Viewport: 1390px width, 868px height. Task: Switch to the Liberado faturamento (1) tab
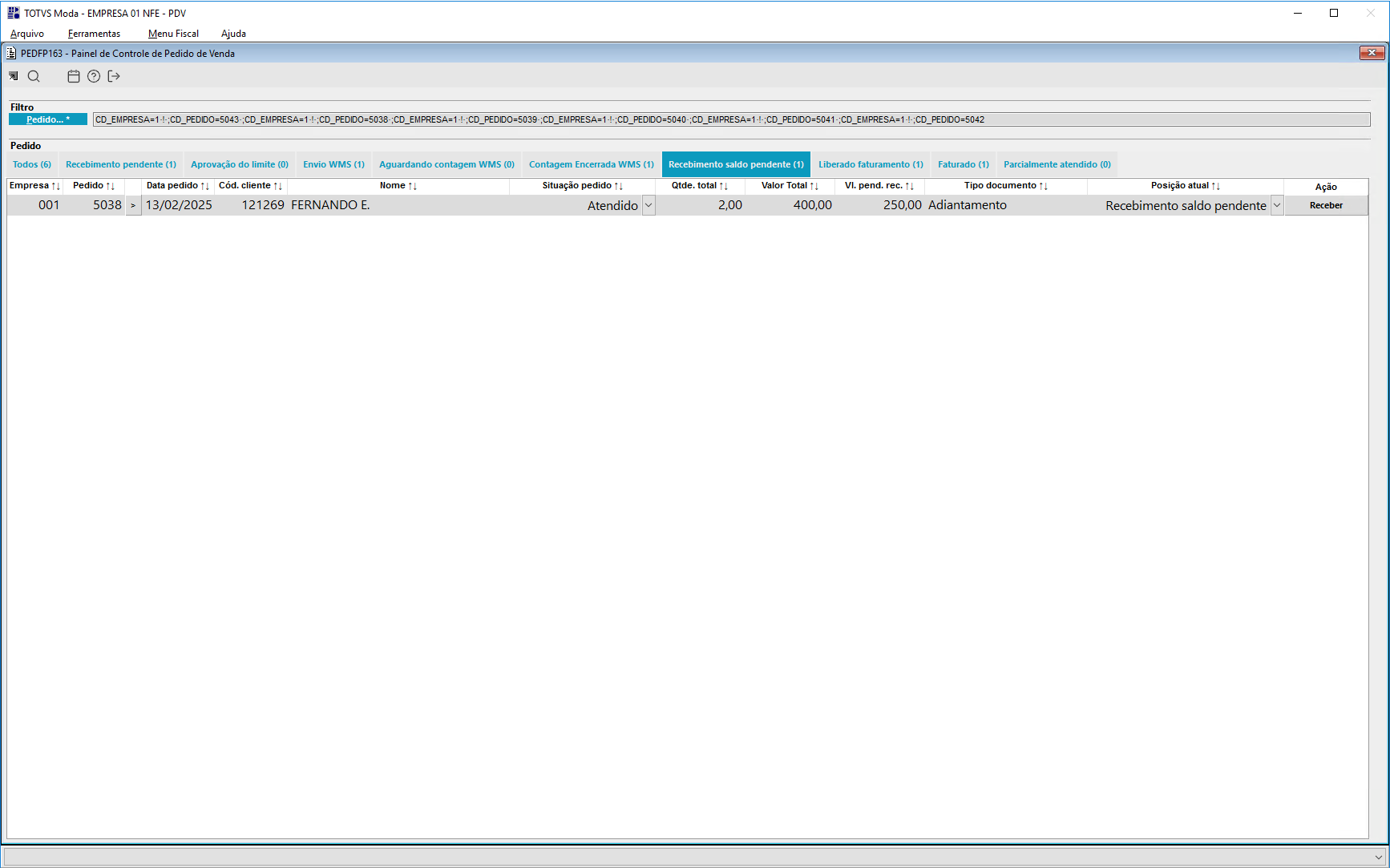click(x=871, y=164)
